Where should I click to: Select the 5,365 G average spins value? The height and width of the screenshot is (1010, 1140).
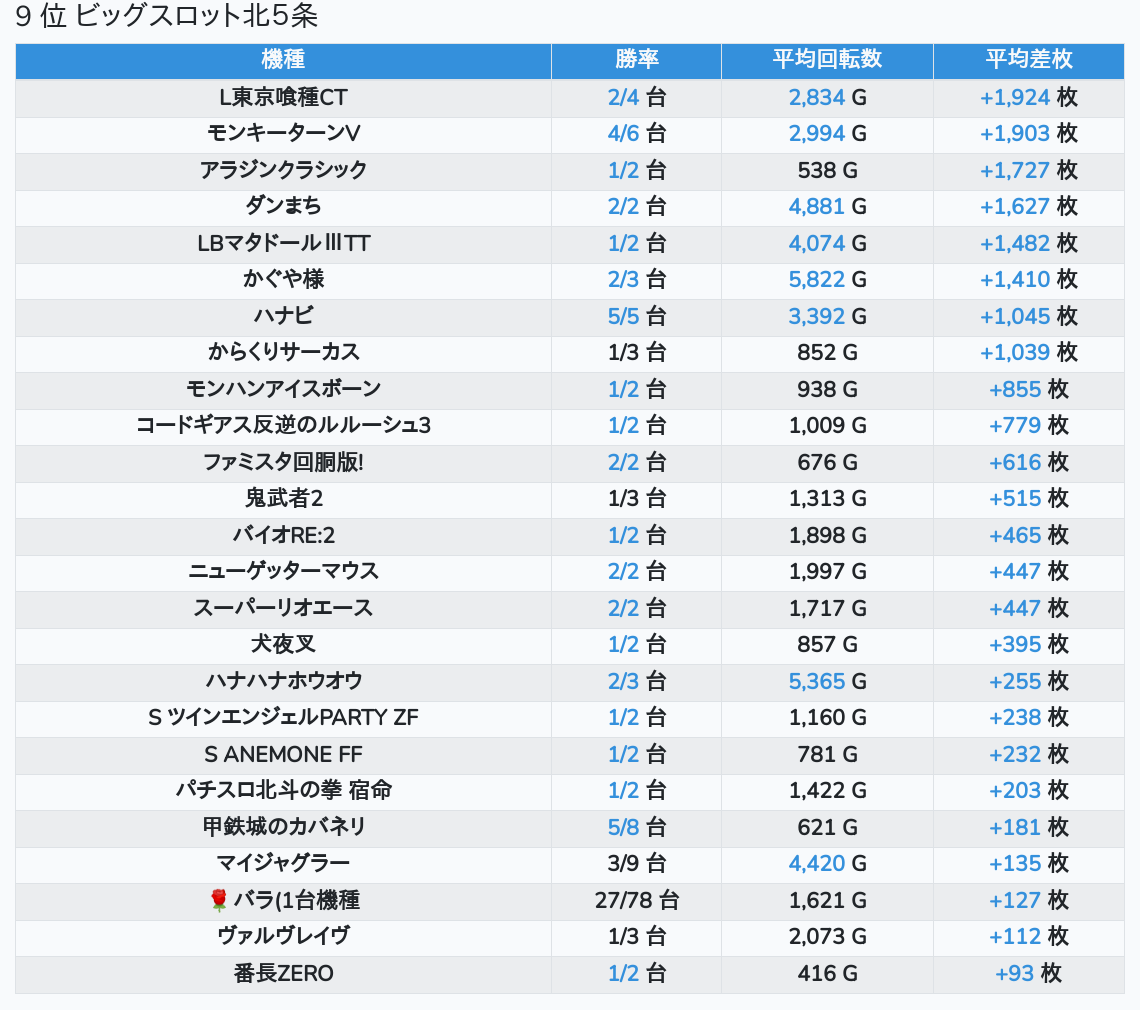click(827, 681)
